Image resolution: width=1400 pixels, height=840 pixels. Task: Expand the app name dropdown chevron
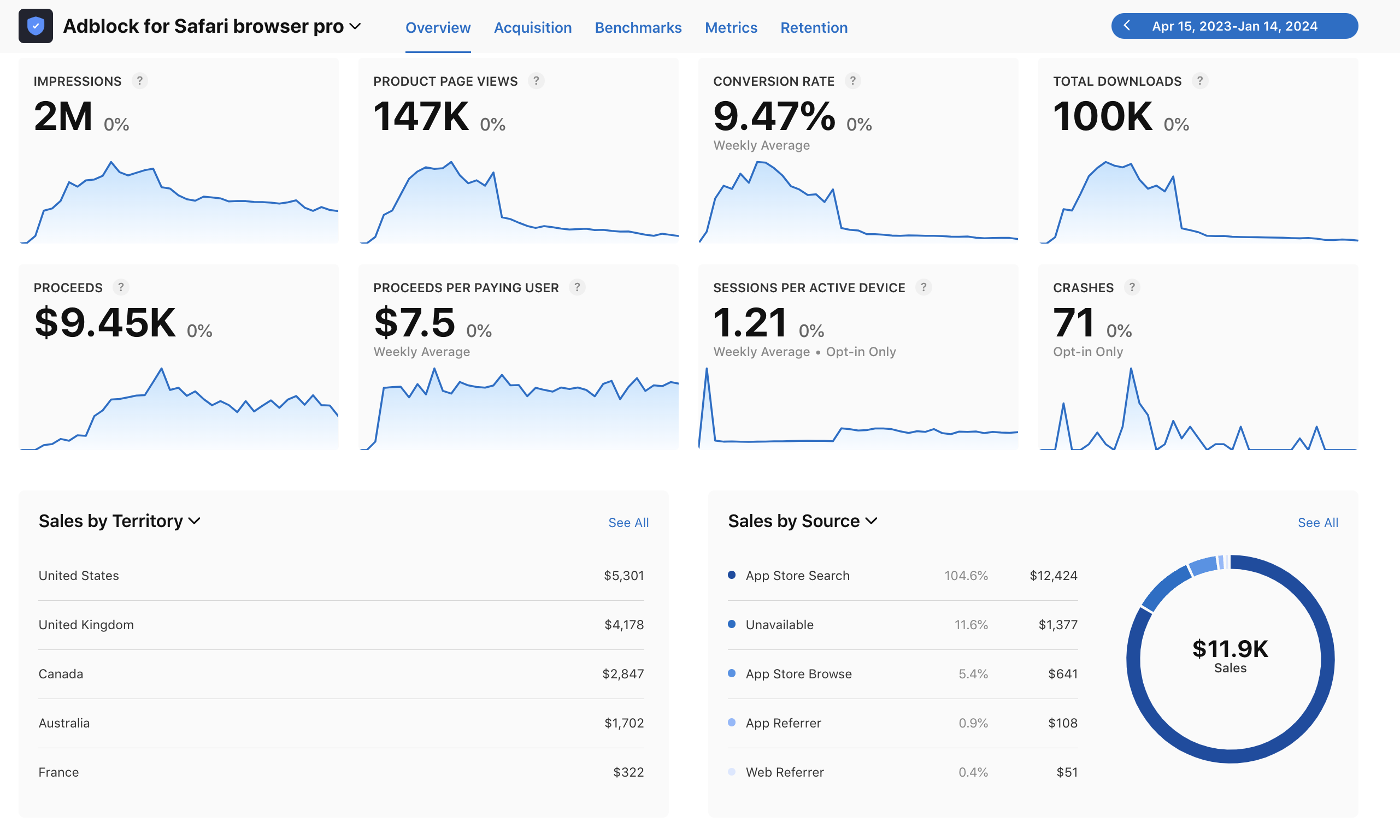tap(355, 27)
